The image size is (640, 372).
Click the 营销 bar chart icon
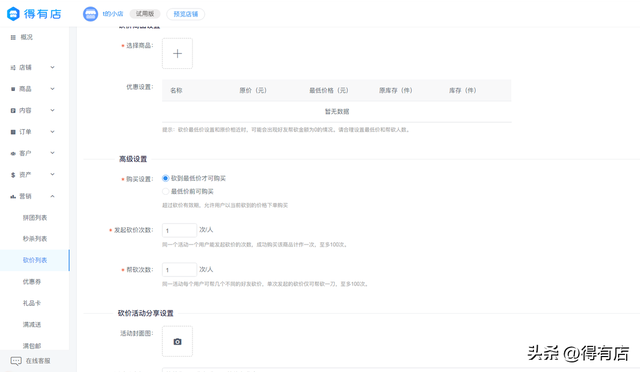coord(13,196)
